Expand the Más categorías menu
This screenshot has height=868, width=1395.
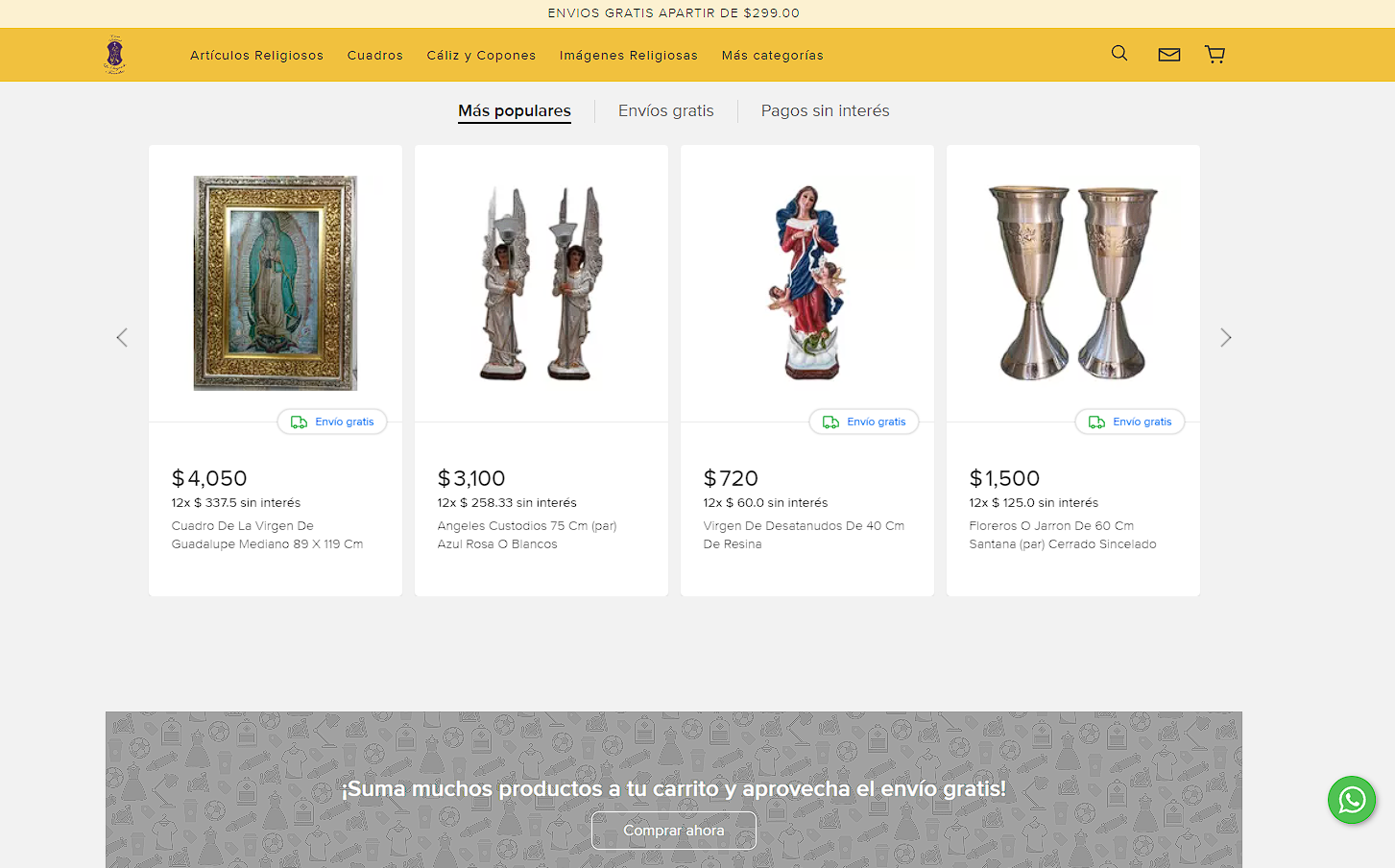pos(772,56)
